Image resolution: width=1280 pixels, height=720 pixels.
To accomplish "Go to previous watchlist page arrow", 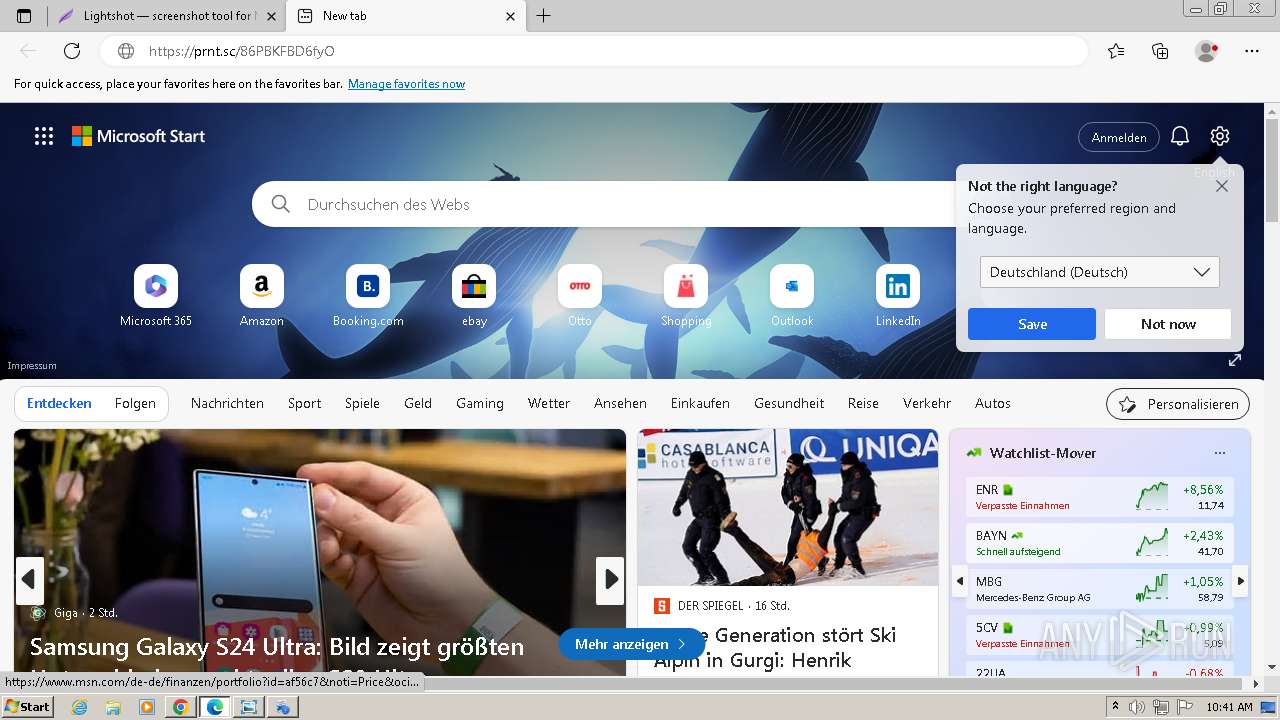I will pos(960,581).
